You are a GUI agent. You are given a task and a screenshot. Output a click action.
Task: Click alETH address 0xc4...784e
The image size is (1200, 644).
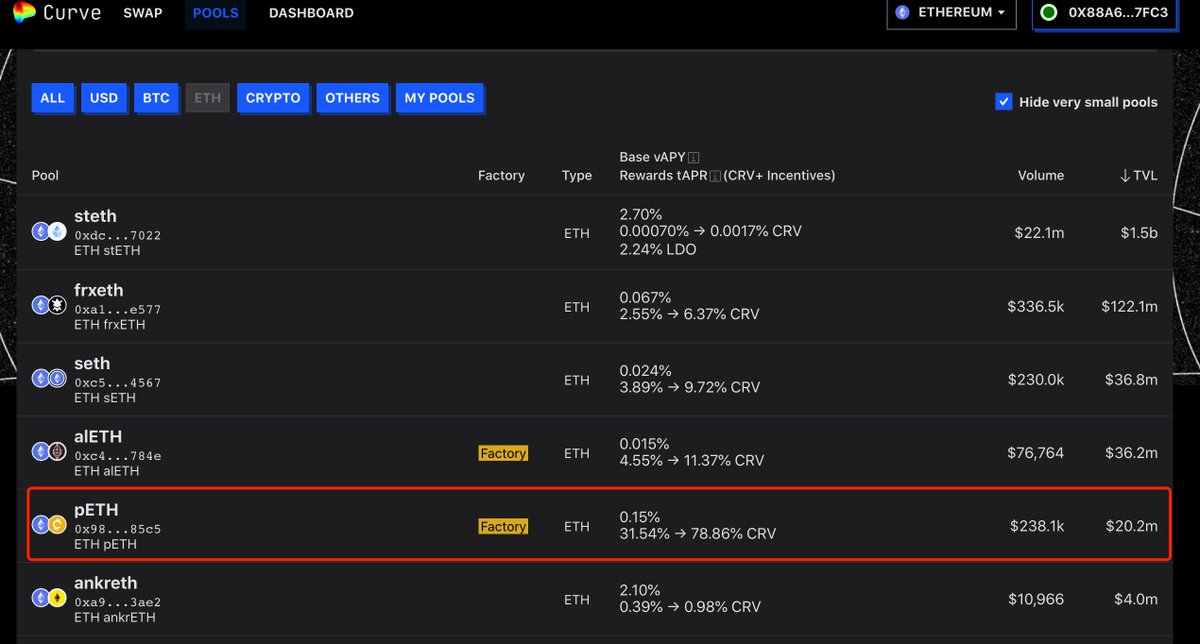point(118,455)
